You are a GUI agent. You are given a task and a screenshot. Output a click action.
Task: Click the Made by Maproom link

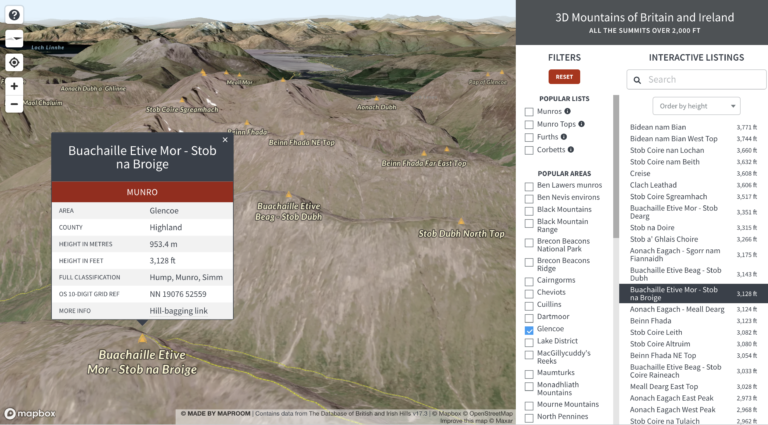(216, 413)
